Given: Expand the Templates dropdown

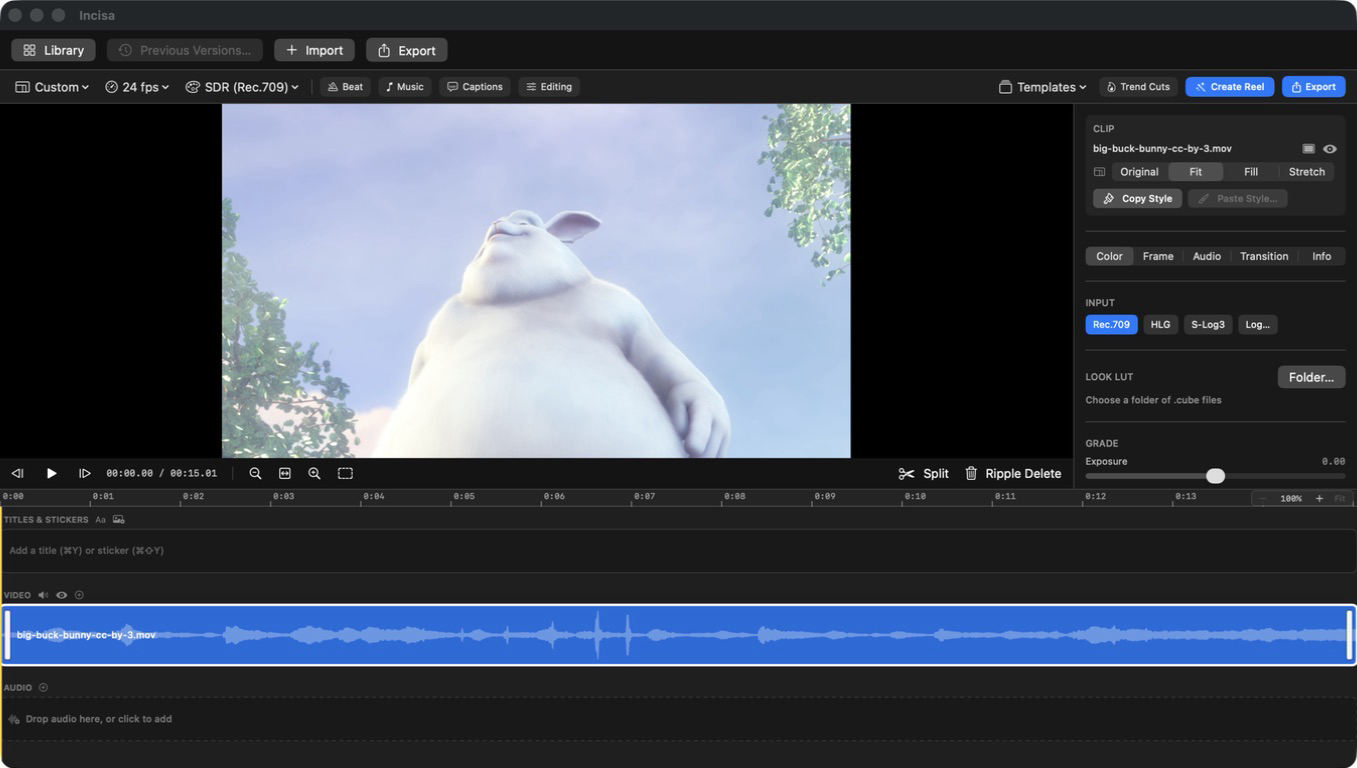Looking at the screenshot, I should (x=1043, y=87).
